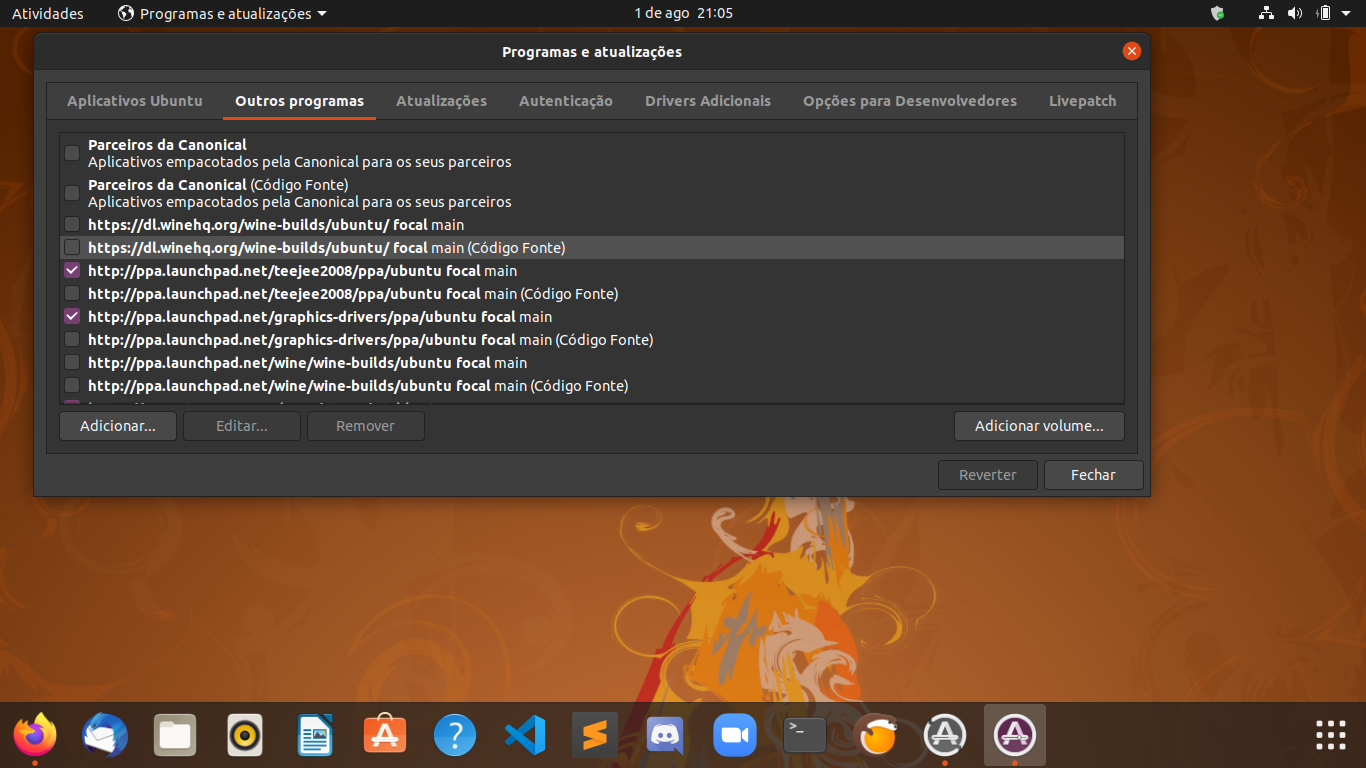Enable wine-builds PPA focal main checkbox
The width and height of the screenshot is (1366, 768).
pos(72,363)
